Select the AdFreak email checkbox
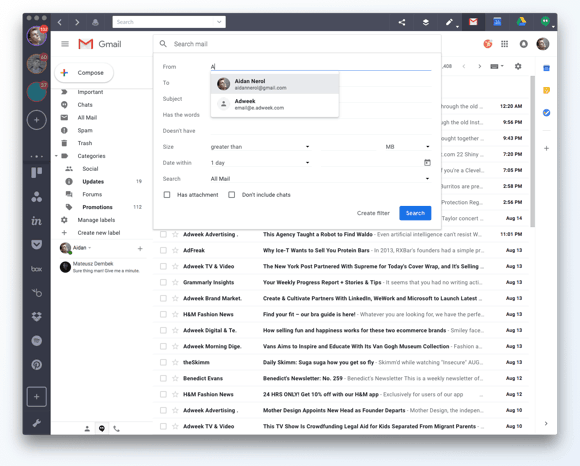 tap(163, 250)
